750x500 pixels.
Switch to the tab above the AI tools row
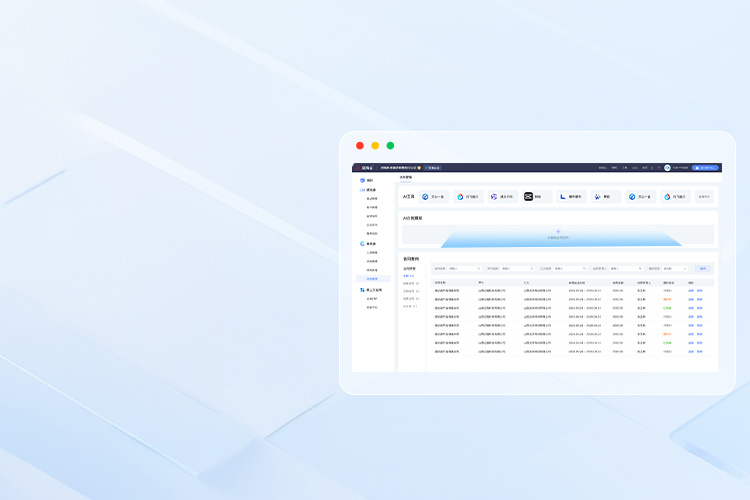click(x=405, y=177)
